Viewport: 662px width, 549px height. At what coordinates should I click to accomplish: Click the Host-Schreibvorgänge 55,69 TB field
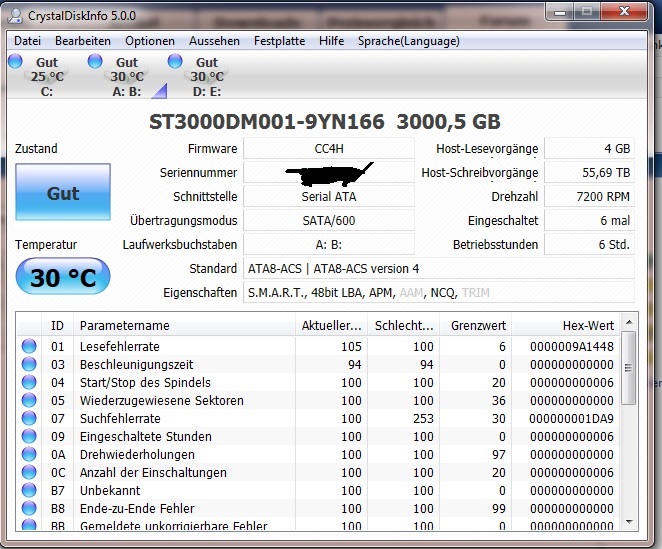(589, 172)
